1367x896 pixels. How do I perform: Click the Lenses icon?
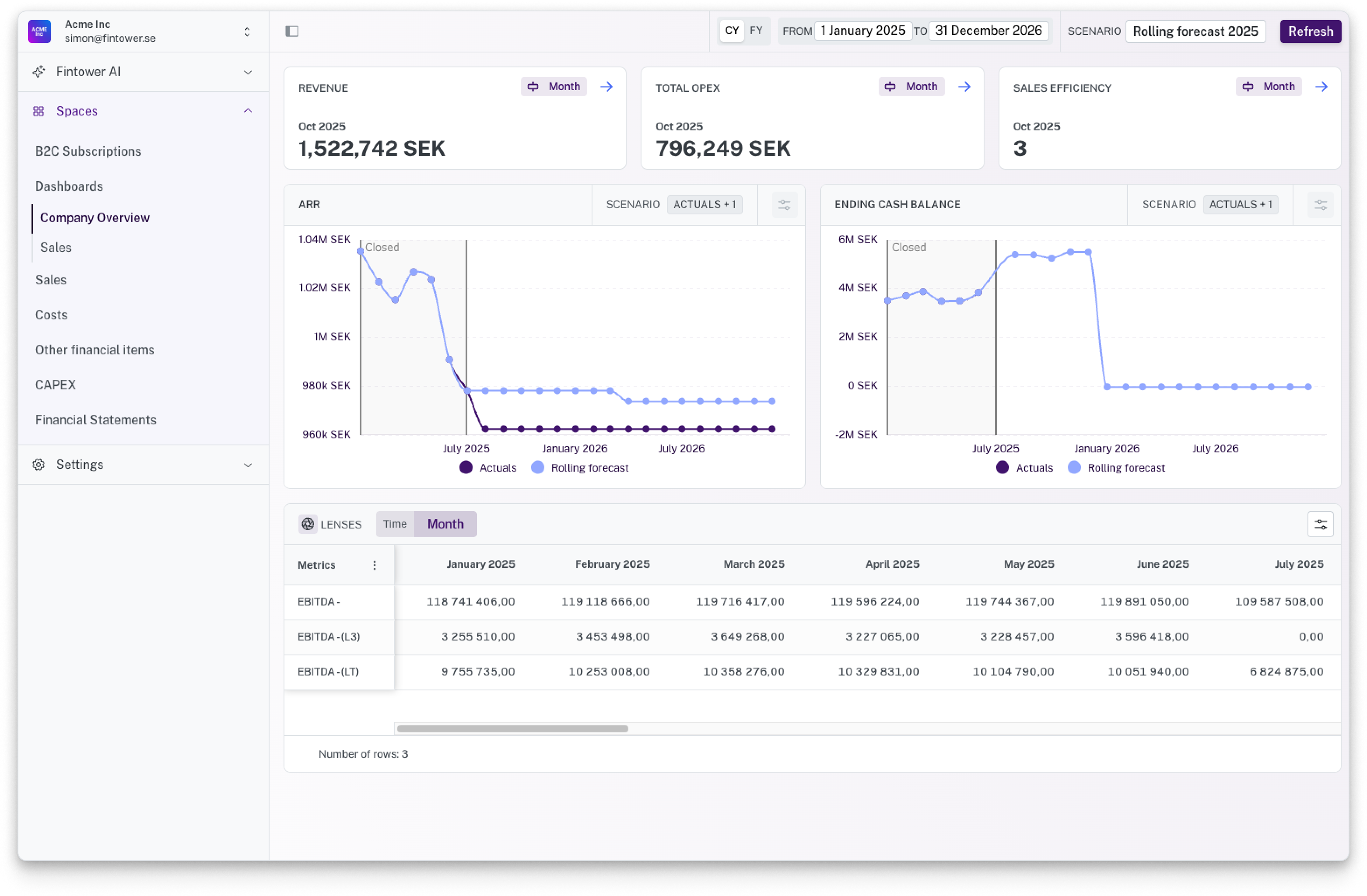(x=308, y=524)
